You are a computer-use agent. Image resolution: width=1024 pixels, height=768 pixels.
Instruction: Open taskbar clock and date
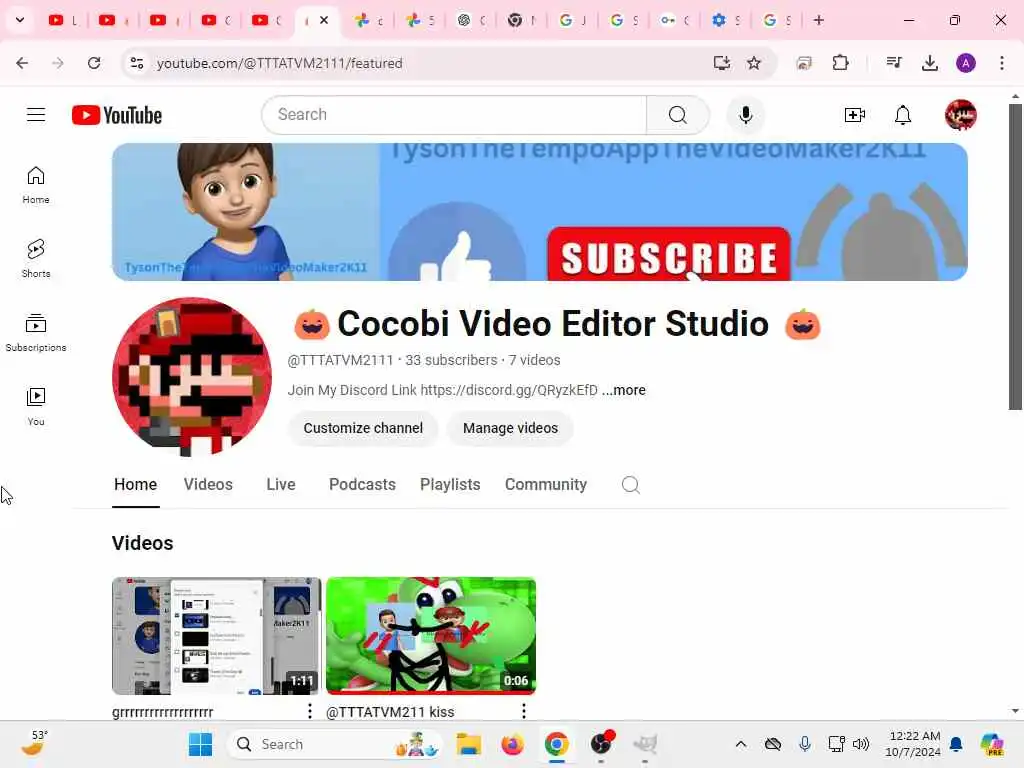(914, 744)
